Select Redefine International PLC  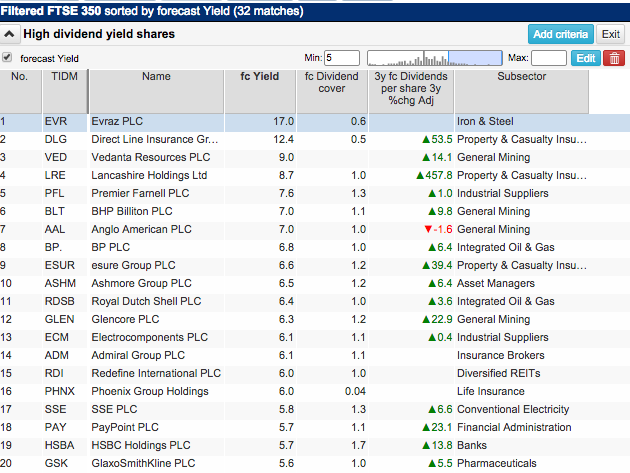click(156, 373)
